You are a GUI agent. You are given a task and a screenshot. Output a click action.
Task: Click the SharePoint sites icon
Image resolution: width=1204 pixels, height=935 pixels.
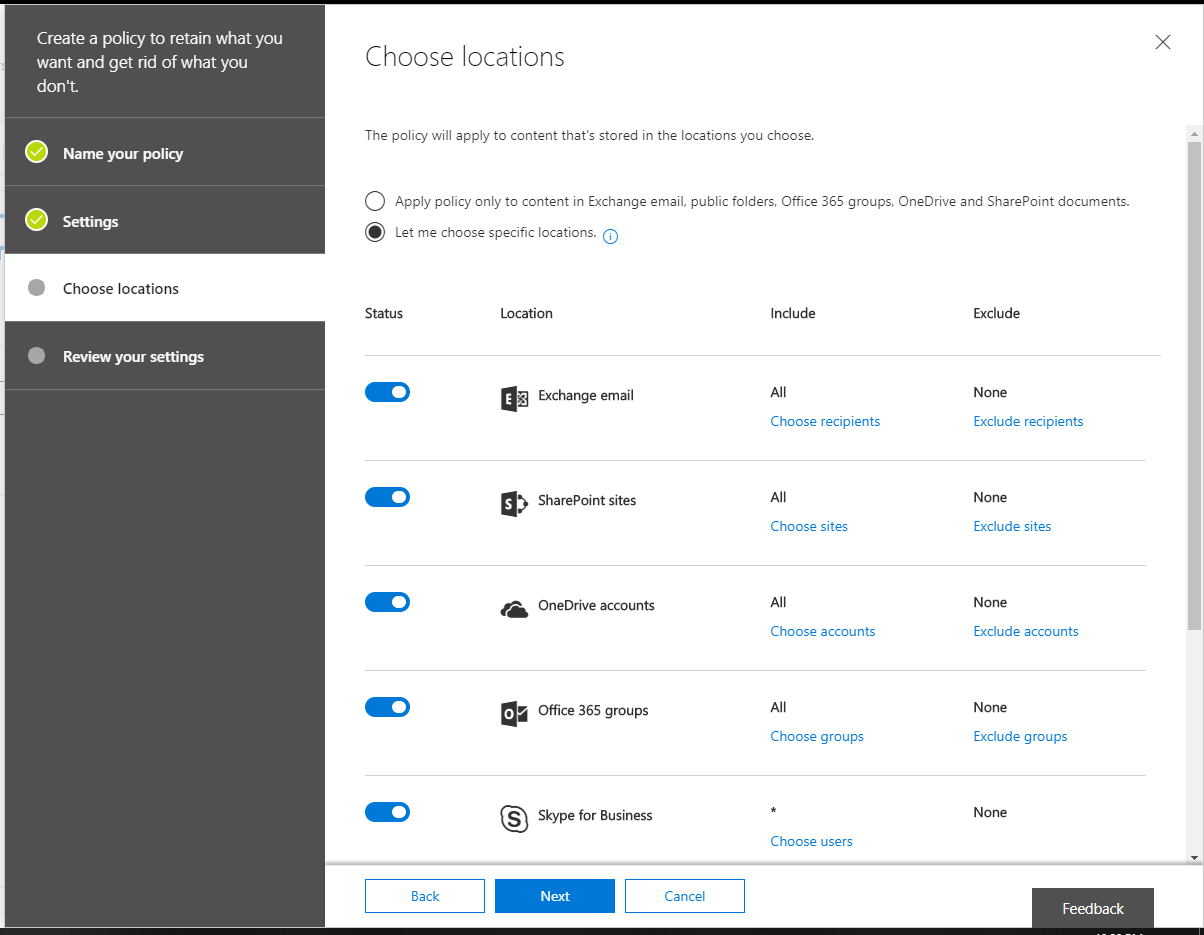point(514,504)
